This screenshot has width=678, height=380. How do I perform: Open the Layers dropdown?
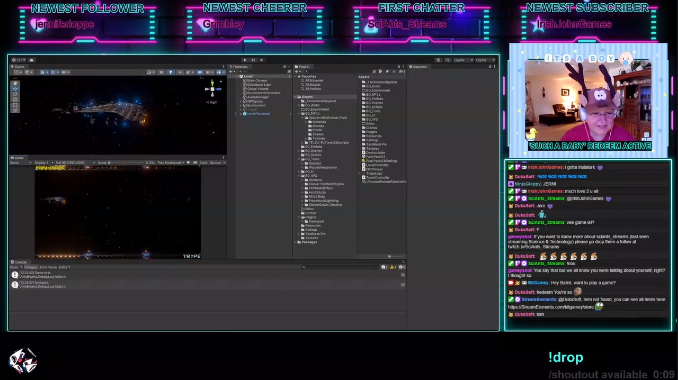pyautogui.click(x=464, y=60)
